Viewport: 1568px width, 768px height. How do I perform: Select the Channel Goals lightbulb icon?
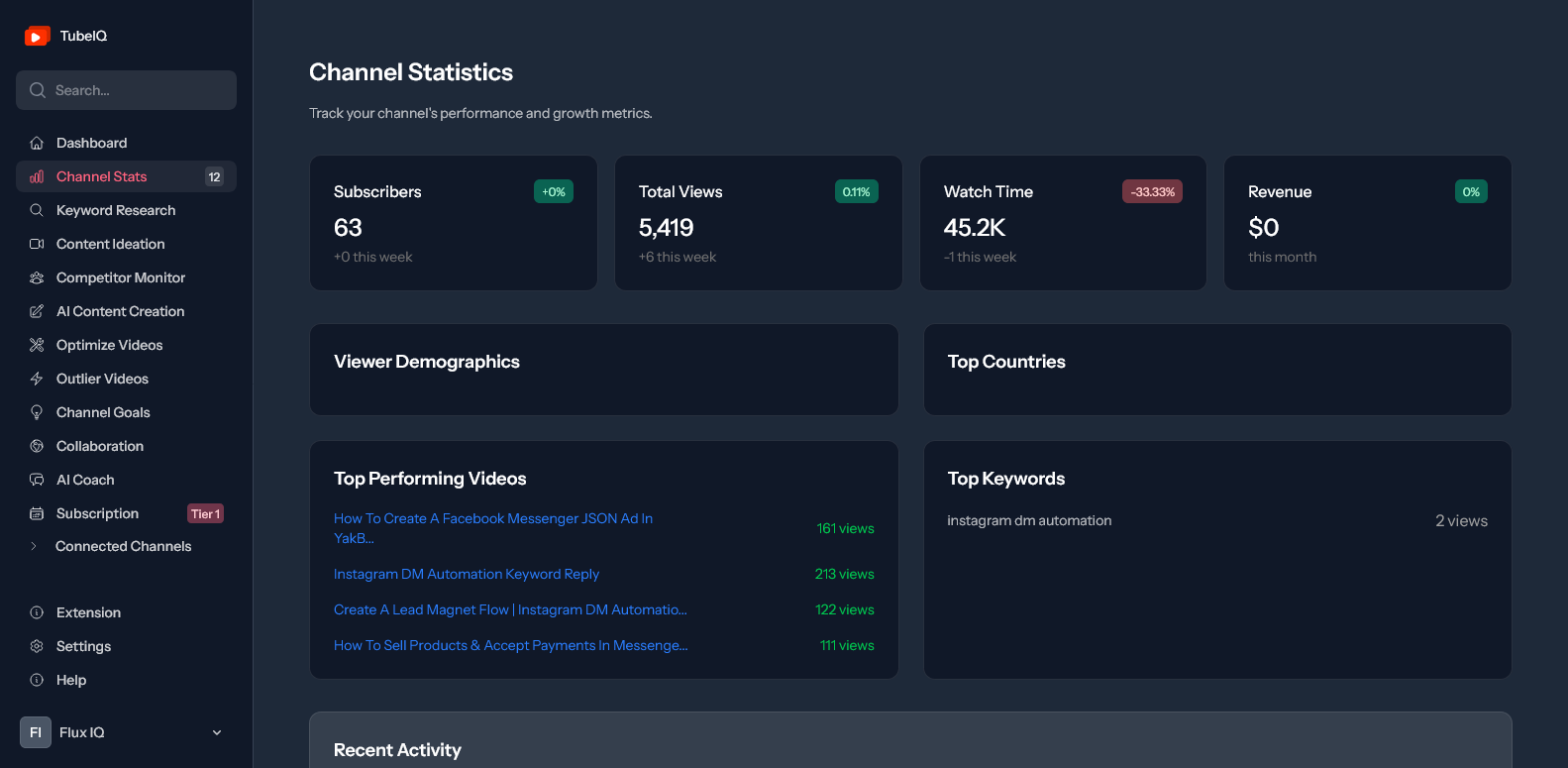37,412
